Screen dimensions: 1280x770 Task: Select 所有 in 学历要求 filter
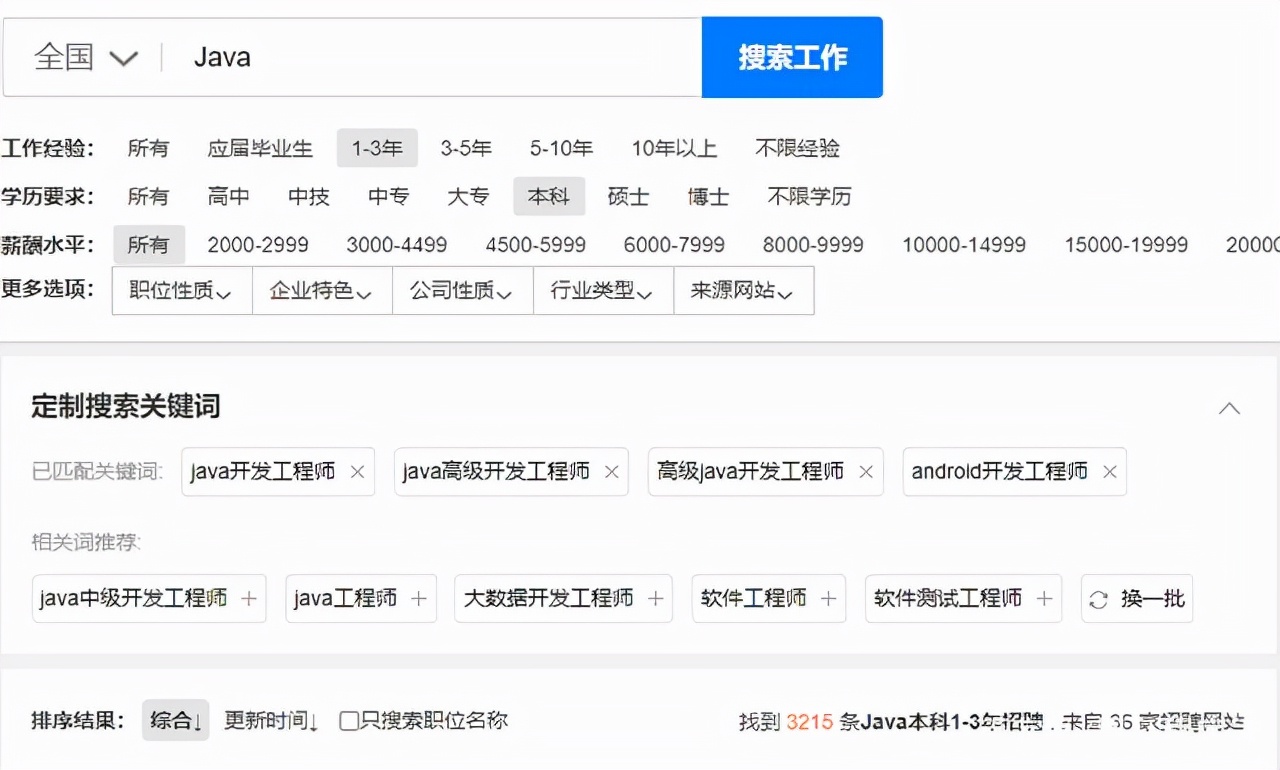148,196
